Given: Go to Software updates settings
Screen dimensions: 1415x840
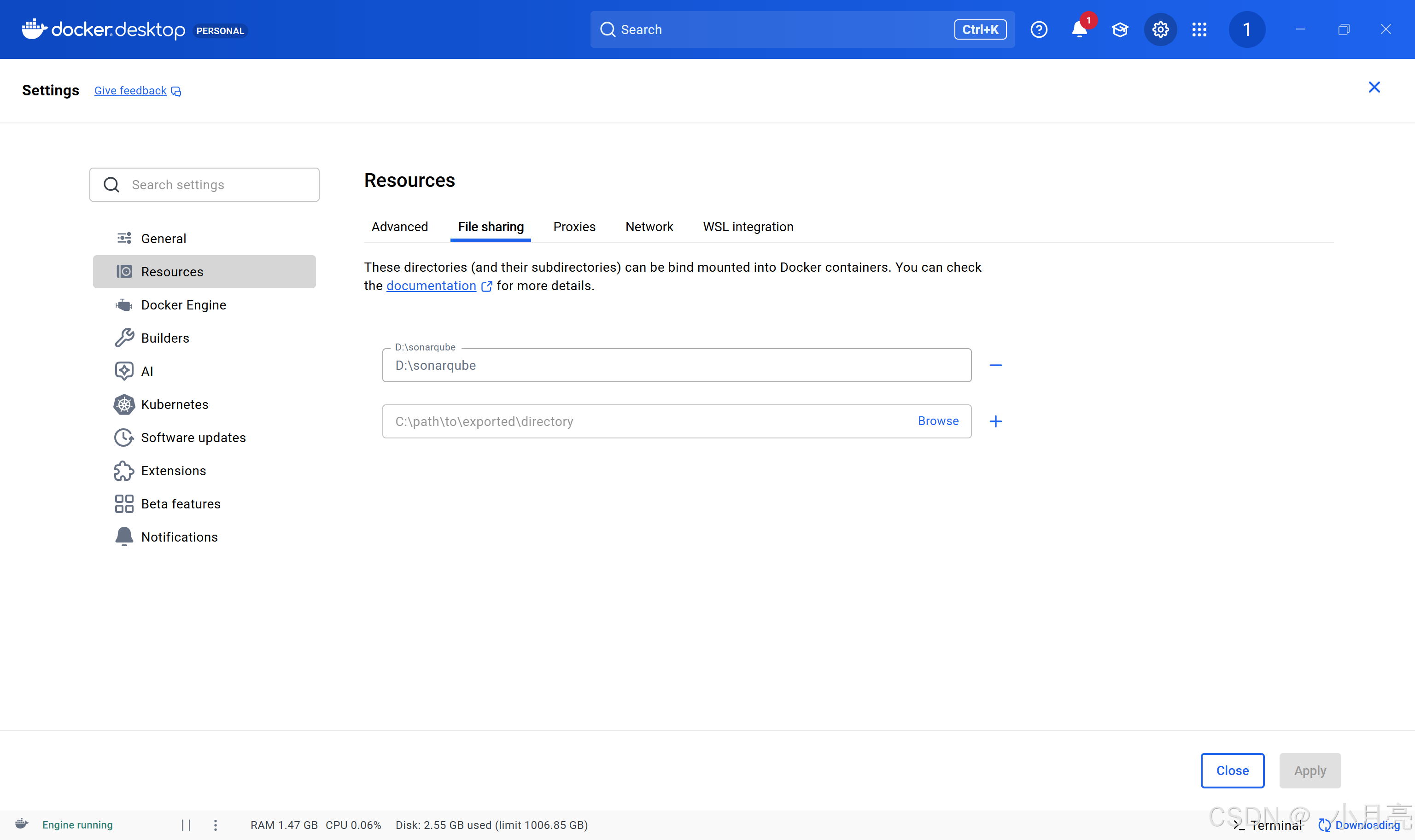Looking at the screenshot, I should [205, 437].
